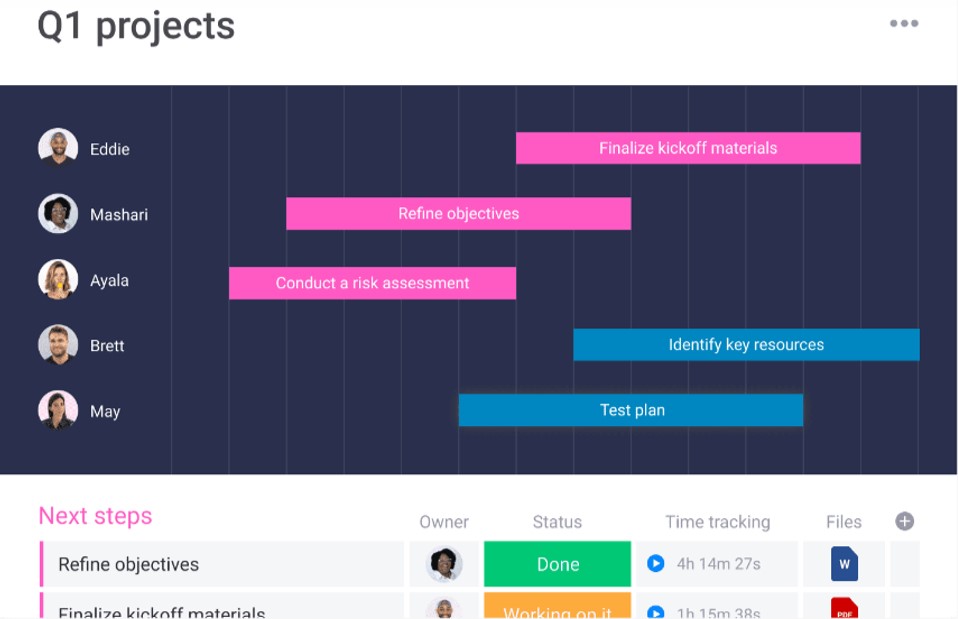Click Brett's profile avatar
The height and width of the screenshot is (619, 958).
point(58,345)
